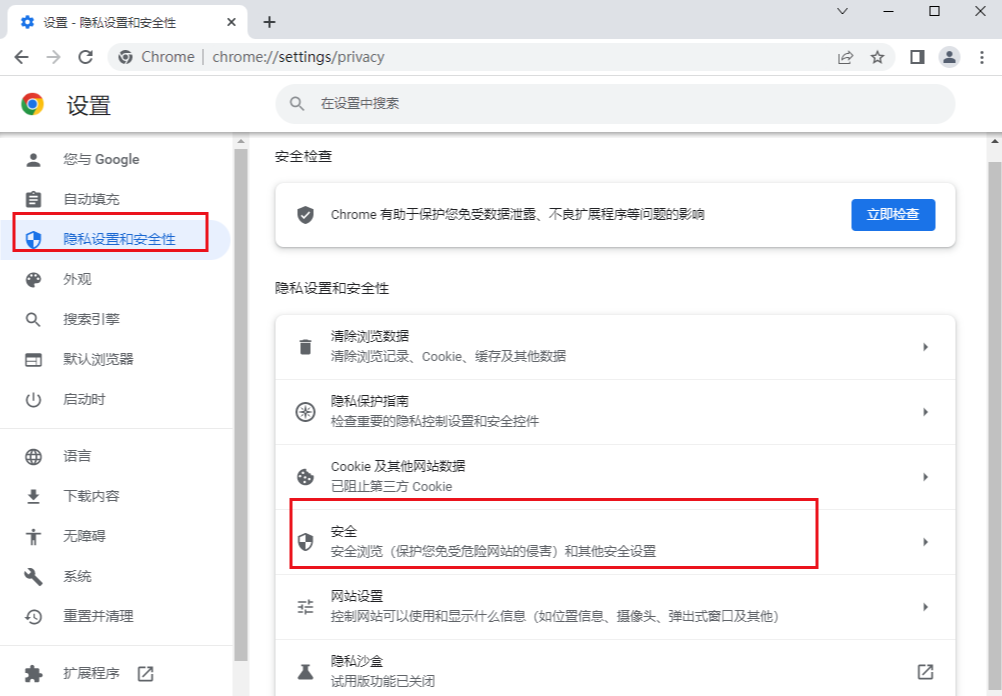Click the download icon for 下载内容
Screen dimensions: 1002x696
(x=33, y=497)
